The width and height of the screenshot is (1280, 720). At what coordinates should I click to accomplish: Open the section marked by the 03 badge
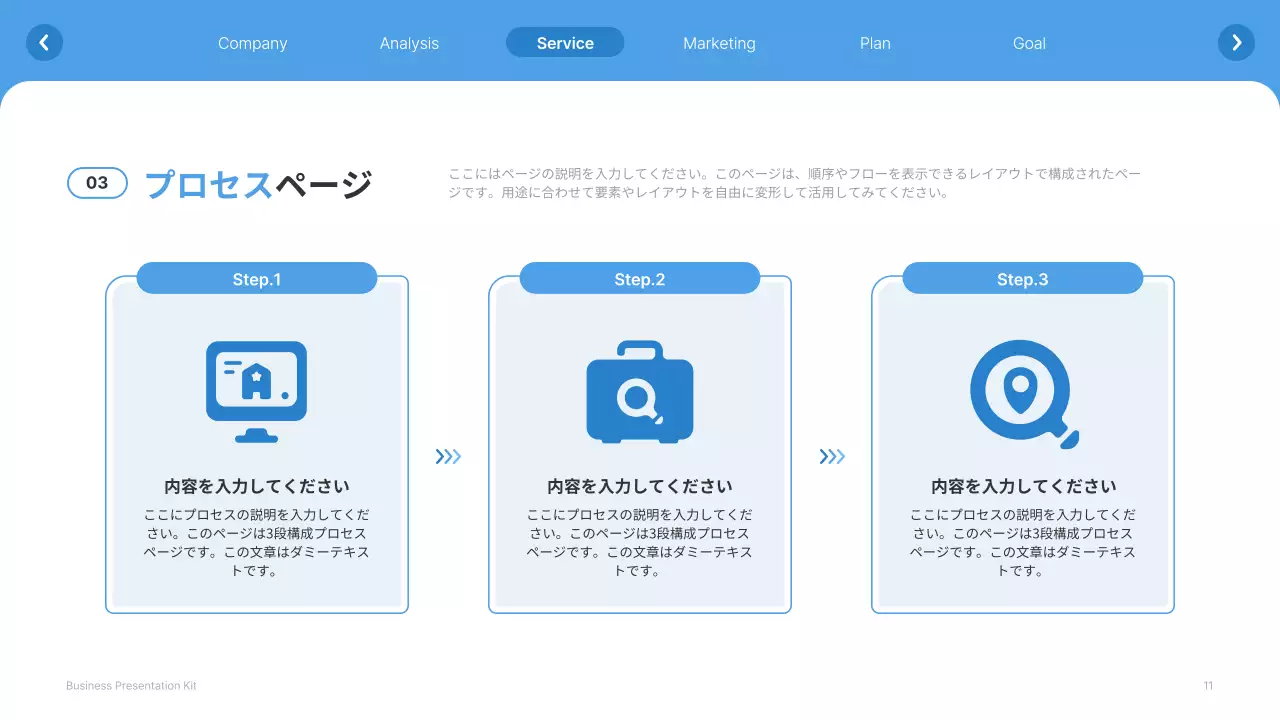point(97,183)
